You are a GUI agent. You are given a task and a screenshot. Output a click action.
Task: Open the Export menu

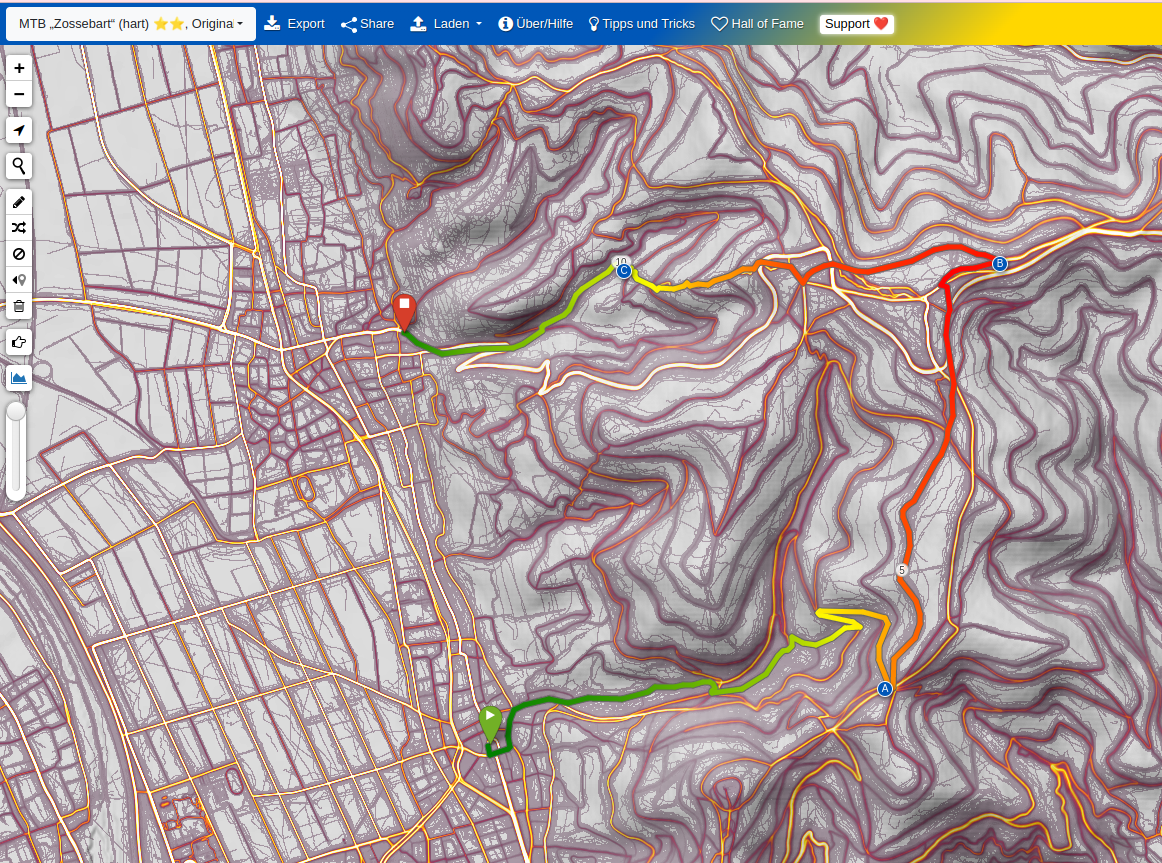tap(295, 24)
